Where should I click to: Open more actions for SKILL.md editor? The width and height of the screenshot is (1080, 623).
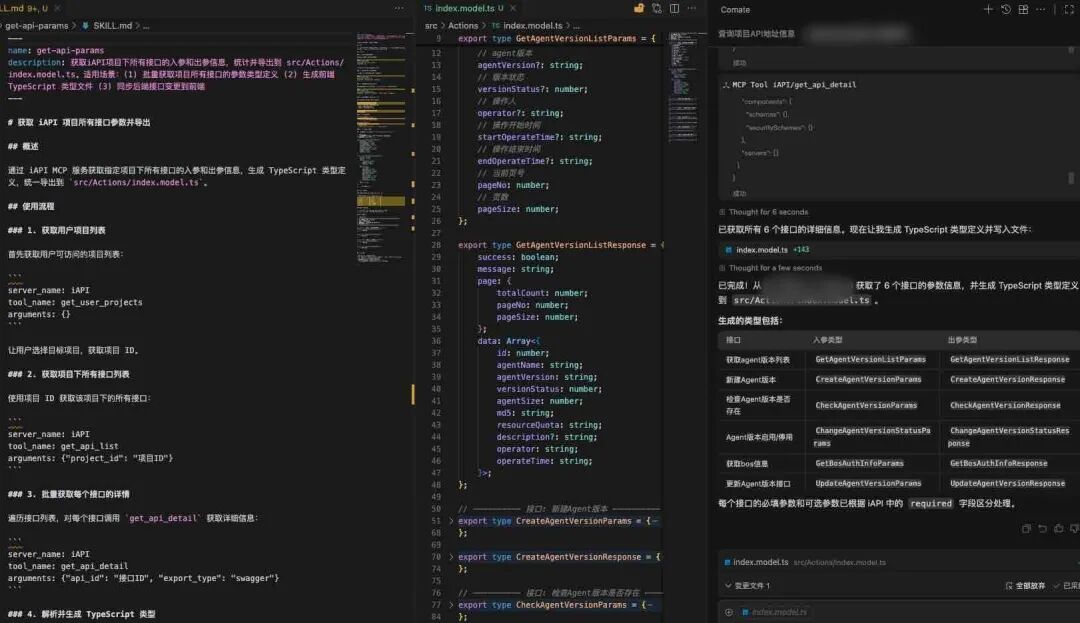(399, 8)
